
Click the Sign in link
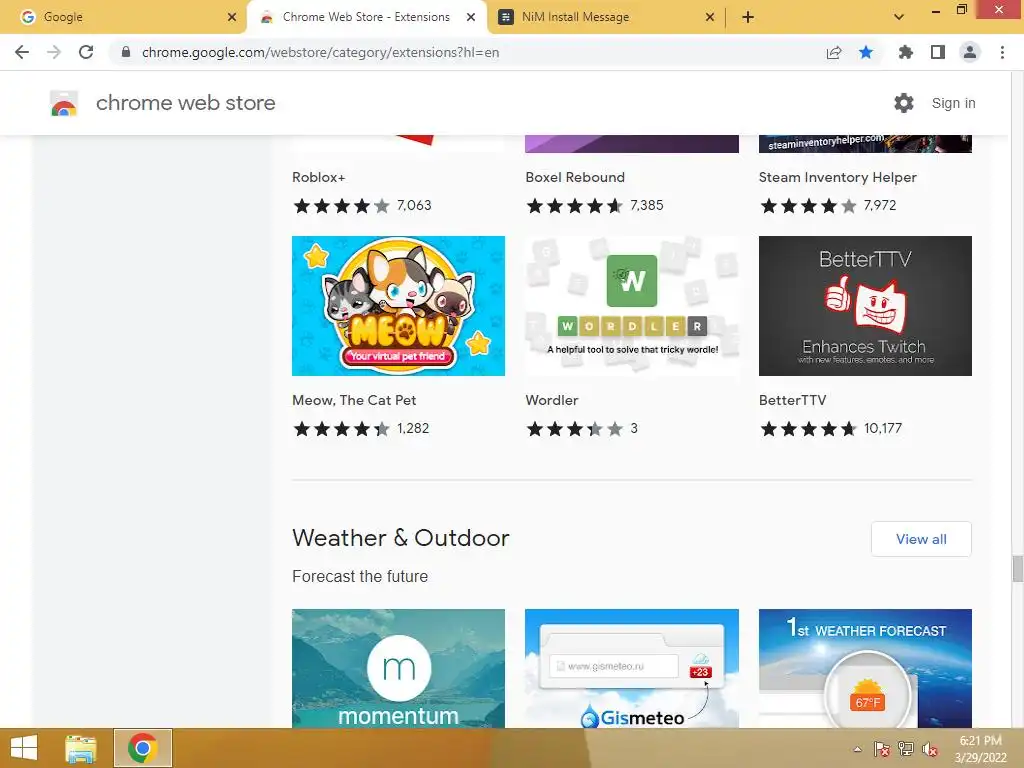click(x=953, y=103)
